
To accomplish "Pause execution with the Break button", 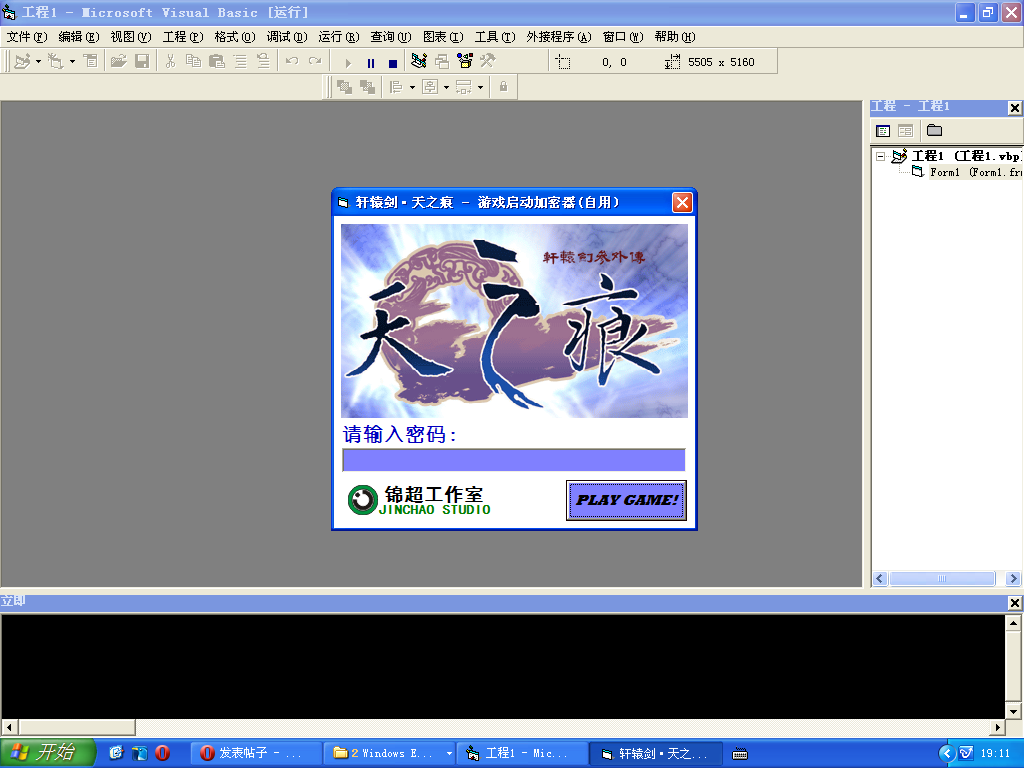I will pos(371,63).
